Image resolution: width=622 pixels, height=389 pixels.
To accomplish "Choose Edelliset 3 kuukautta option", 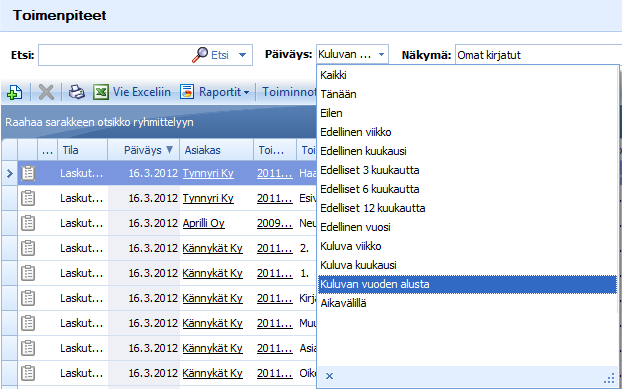I will (x=370, y=170).
